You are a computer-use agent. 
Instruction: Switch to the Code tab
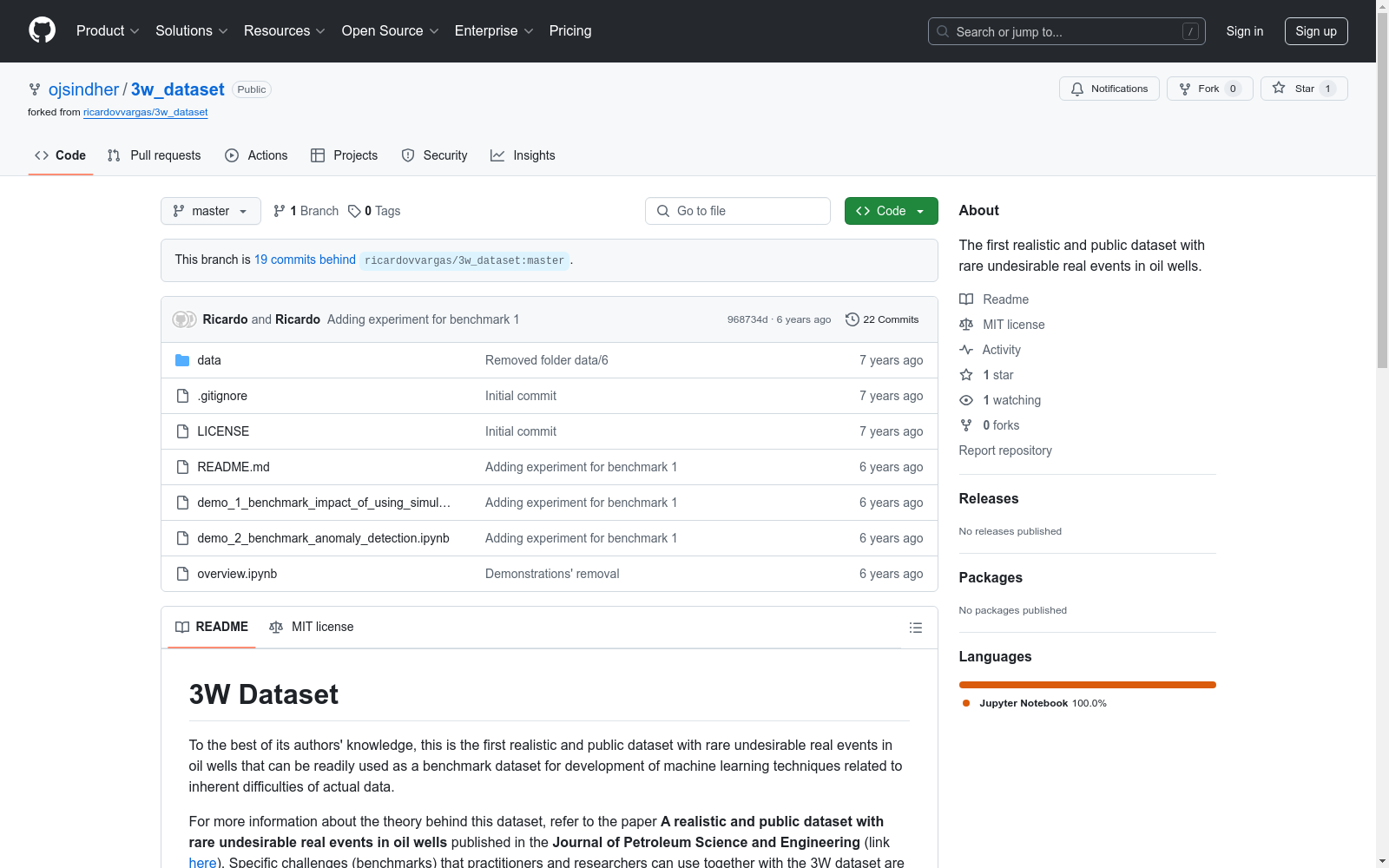61,155
